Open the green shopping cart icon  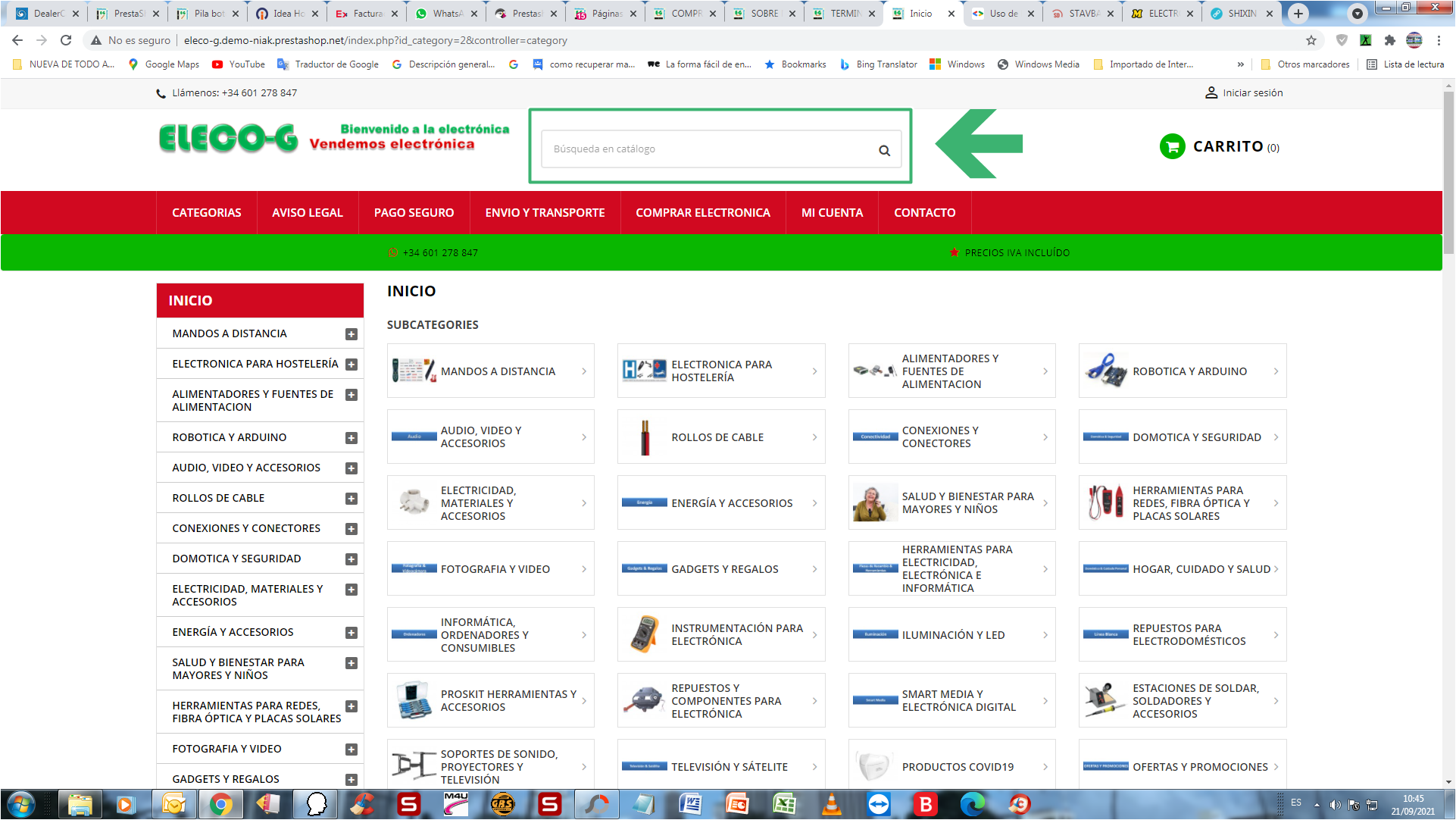coord(1172,146)
